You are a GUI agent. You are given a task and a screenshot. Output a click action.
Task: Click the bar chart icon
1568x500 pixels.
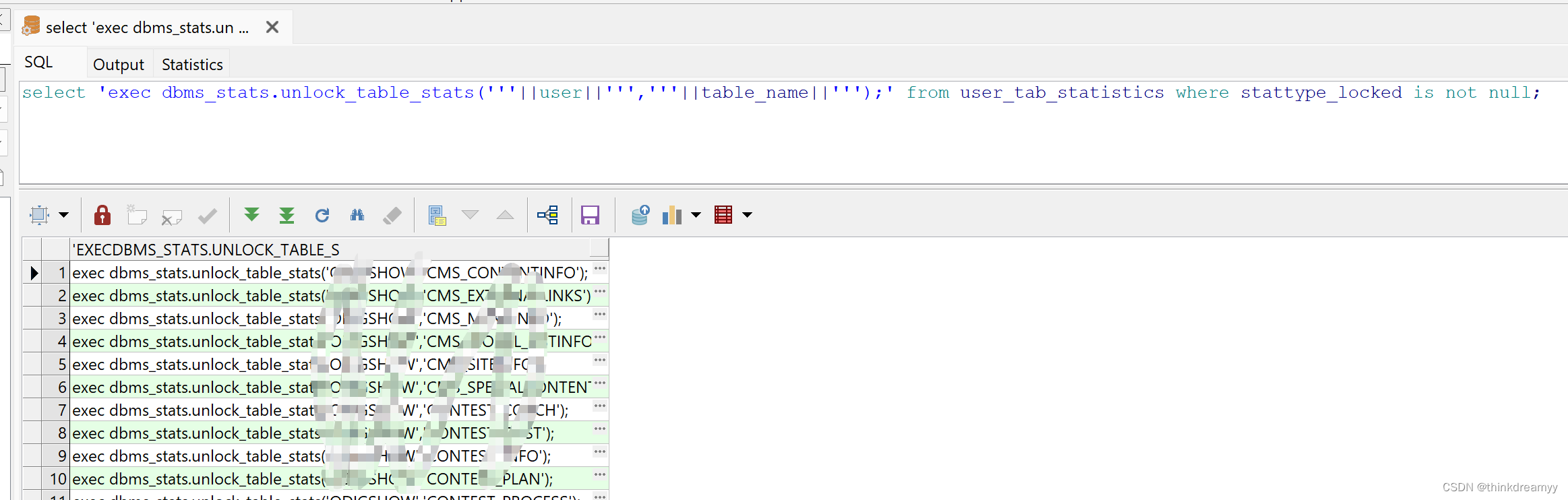pos(672,215)
